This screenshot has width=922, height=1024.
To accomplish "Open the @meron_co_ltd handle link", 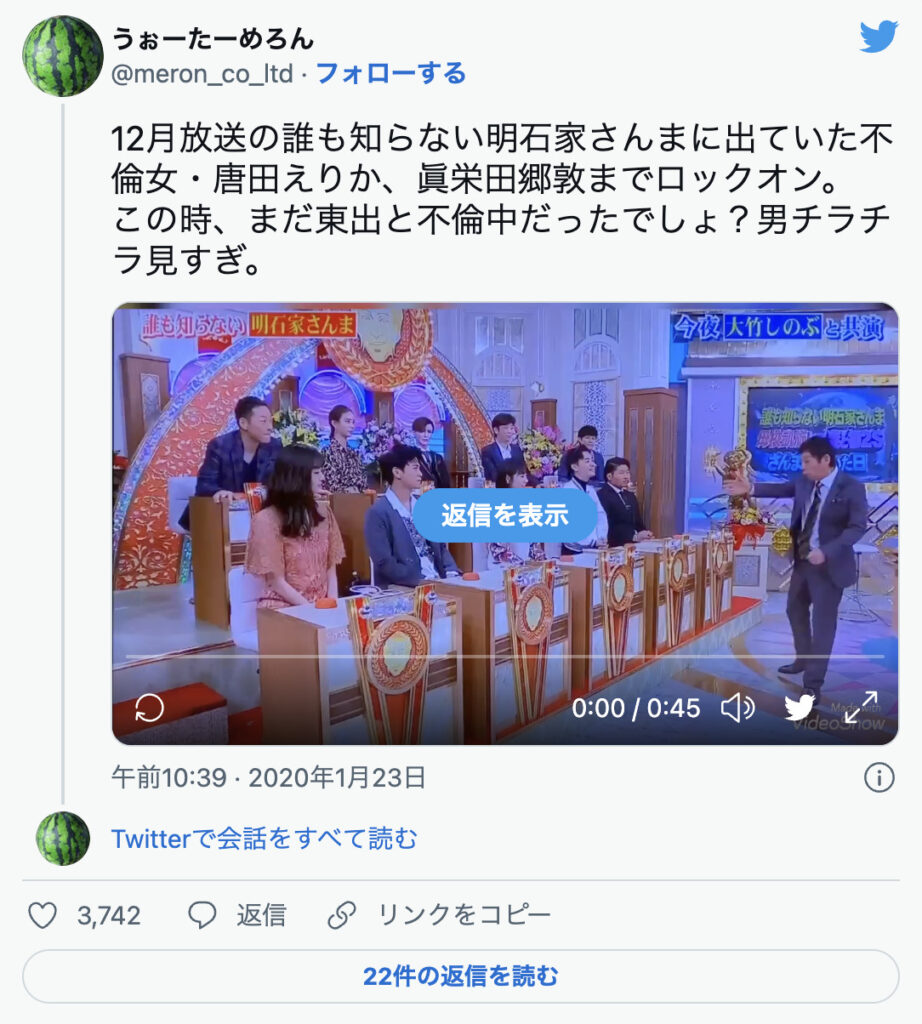I will coord(202,74).
